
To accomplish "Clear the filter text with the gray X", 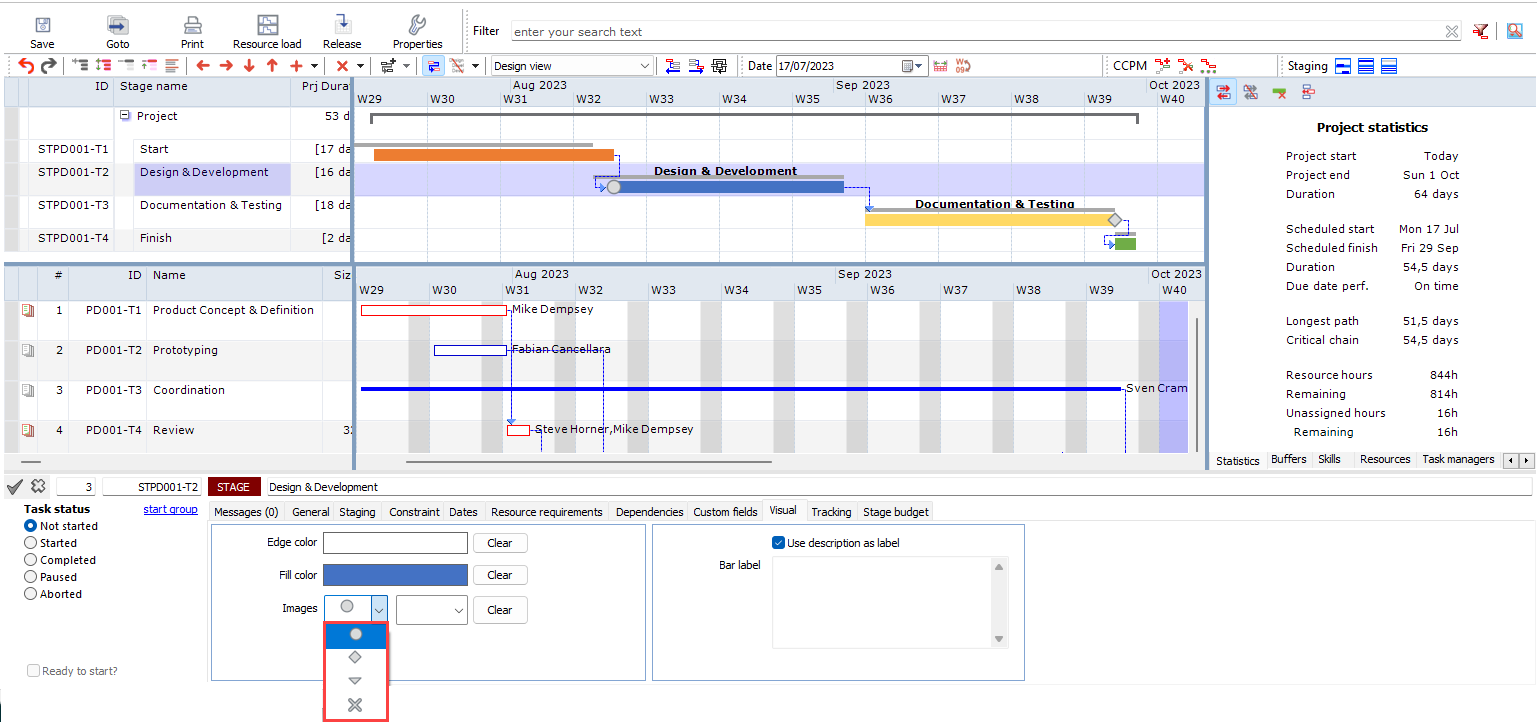I will (x=1452, y=32).
